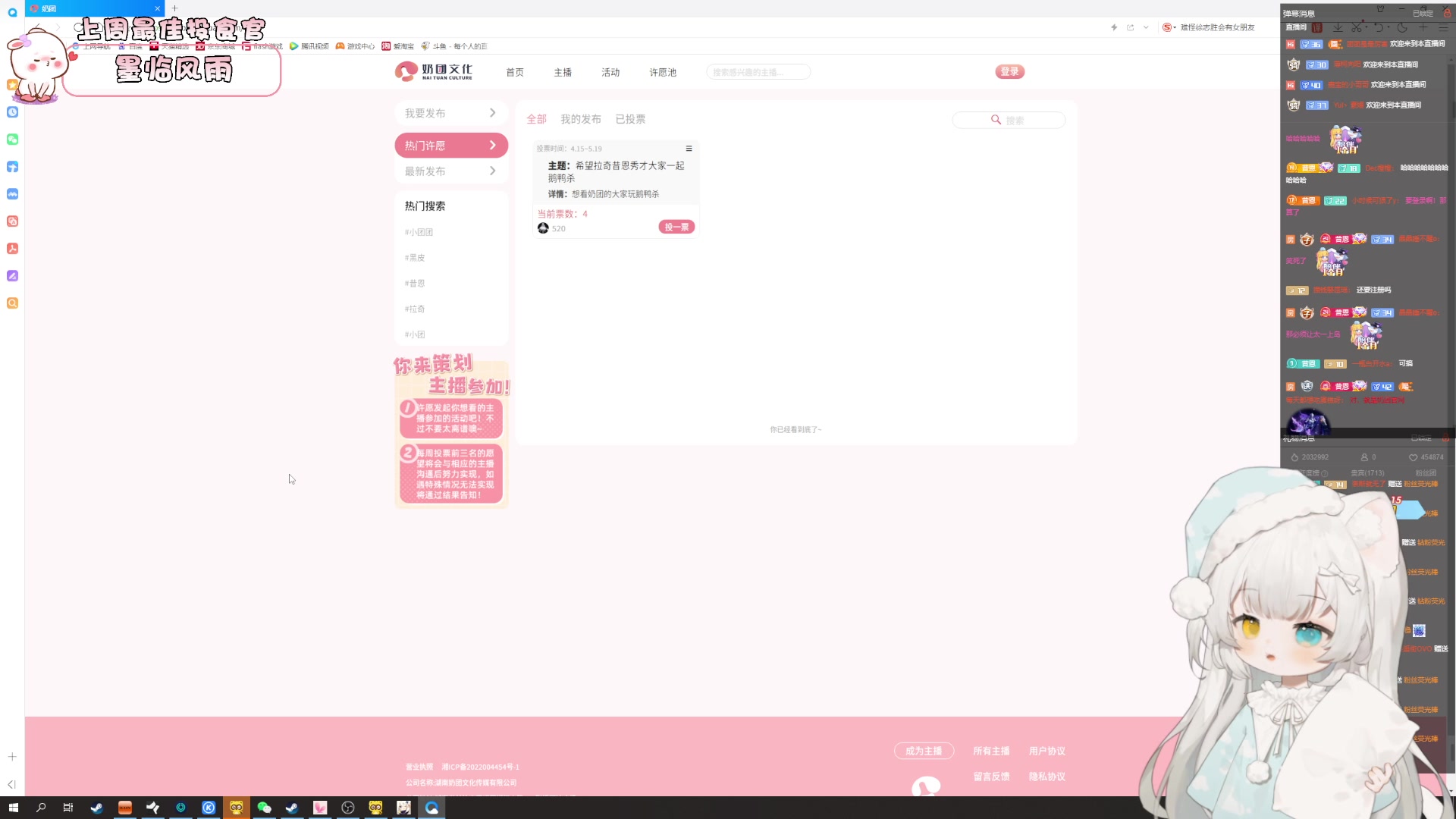Click the undo arrow icon in the danmaku panel

[1379, 27]
